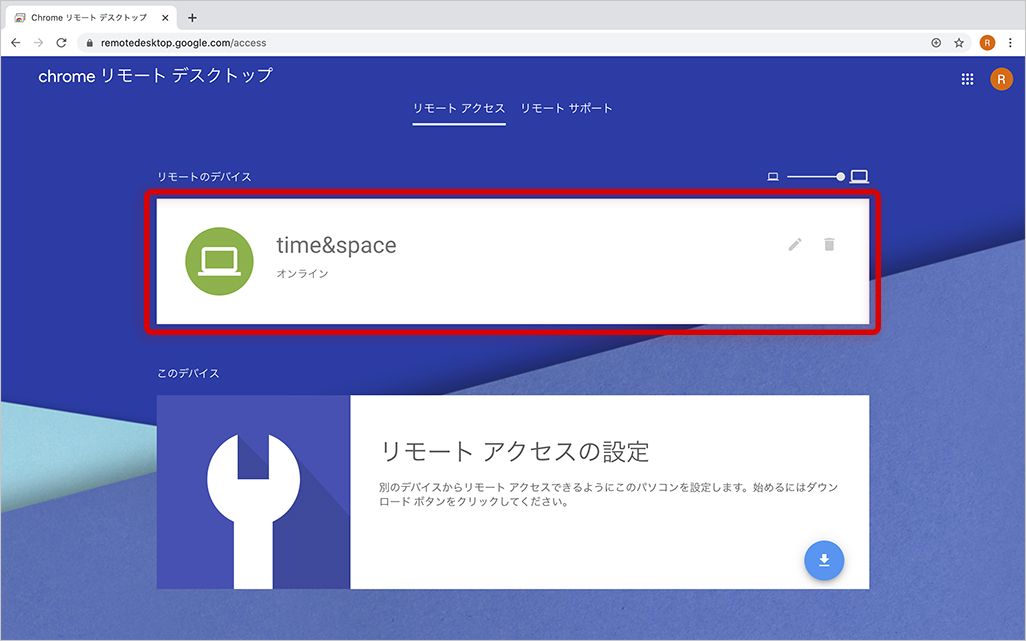
Task: Open Chrome profile R icon in toolbar
Action: (x=987, y=43)
